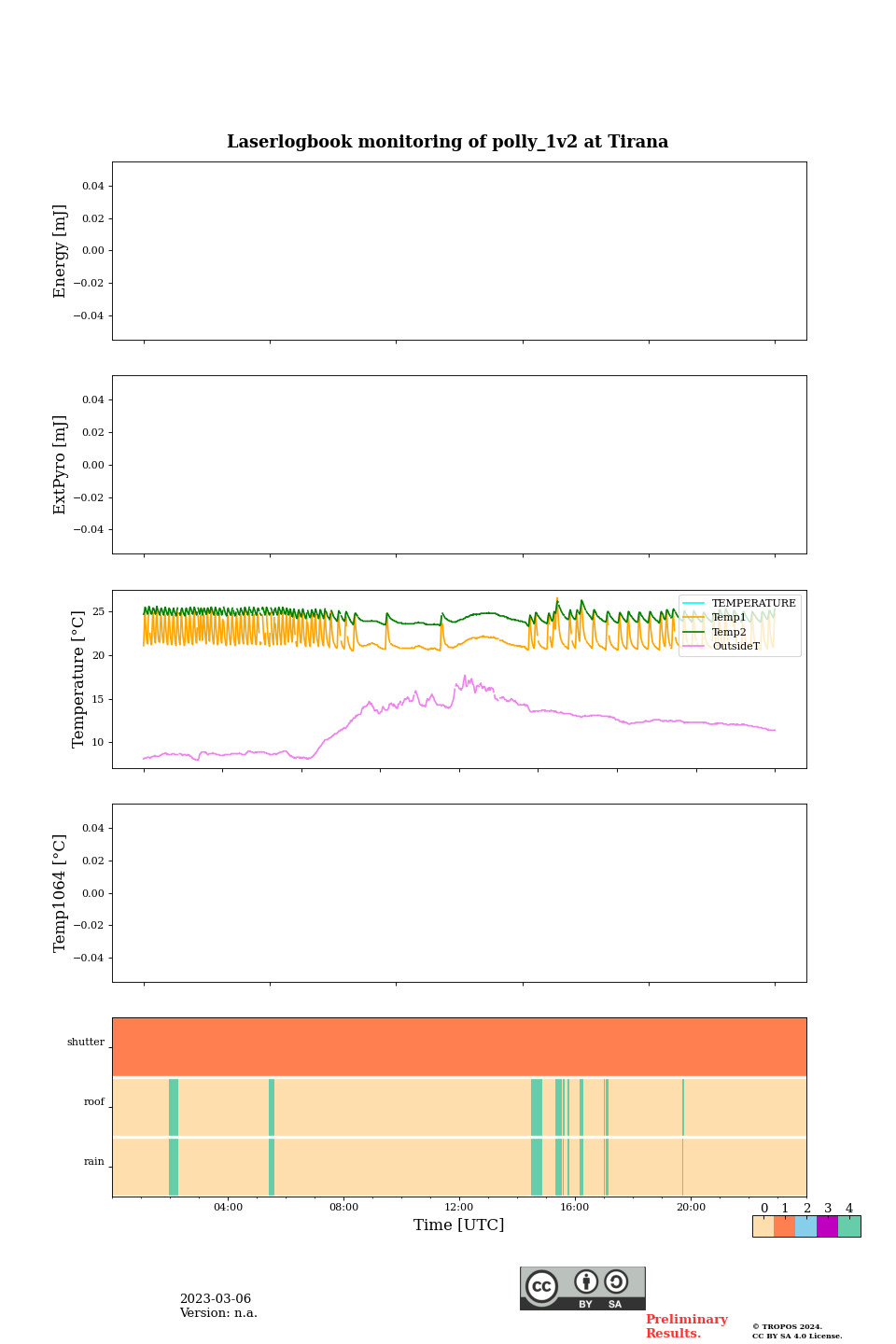Click the 10 tick on Temperature axis

(x=99, y=743)
